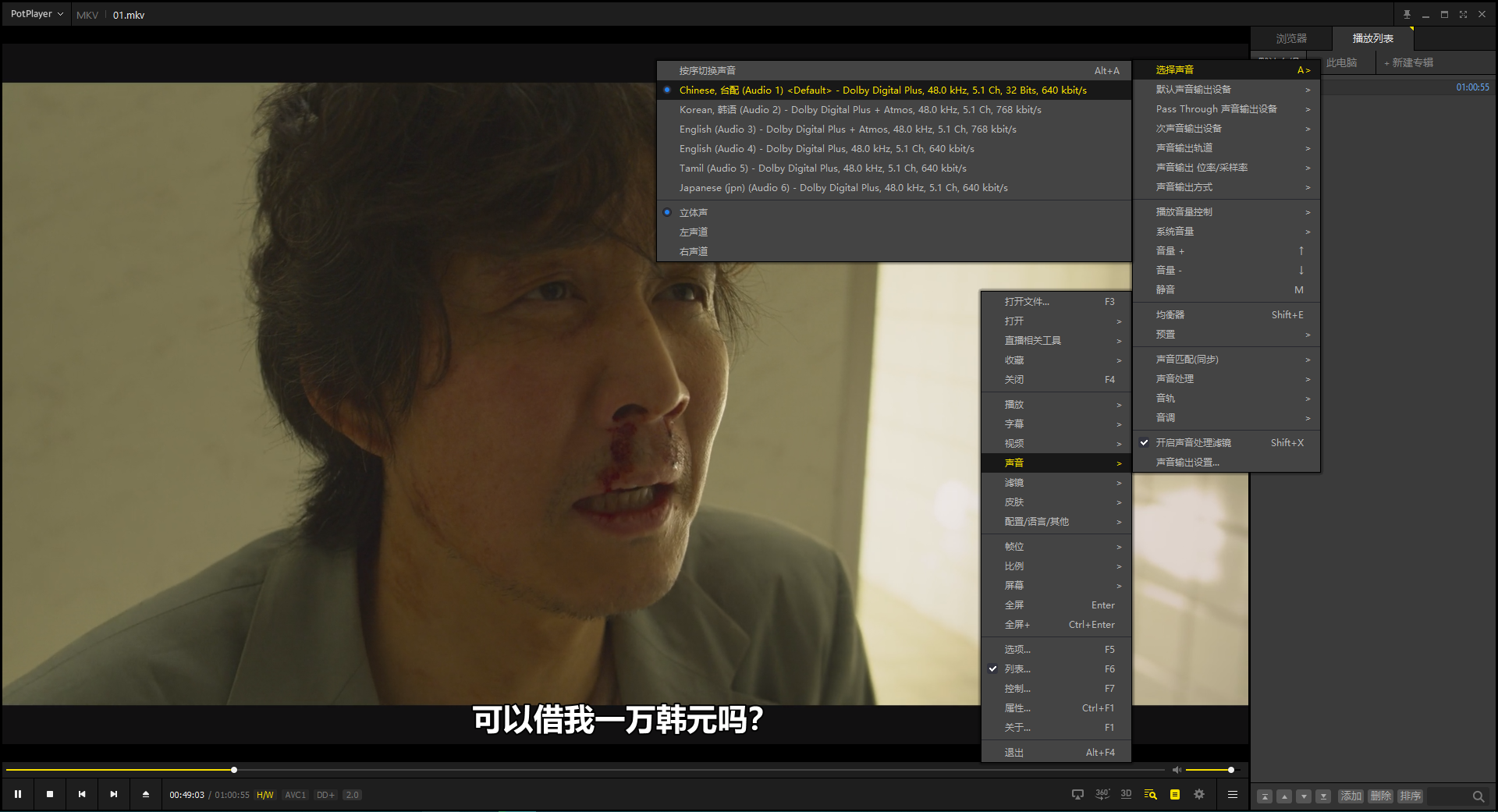The width and height of the screenshot is (1498, 812).
Task: Disable 开启声音处理滤镜 audio filter
Action: (1192, 442)
